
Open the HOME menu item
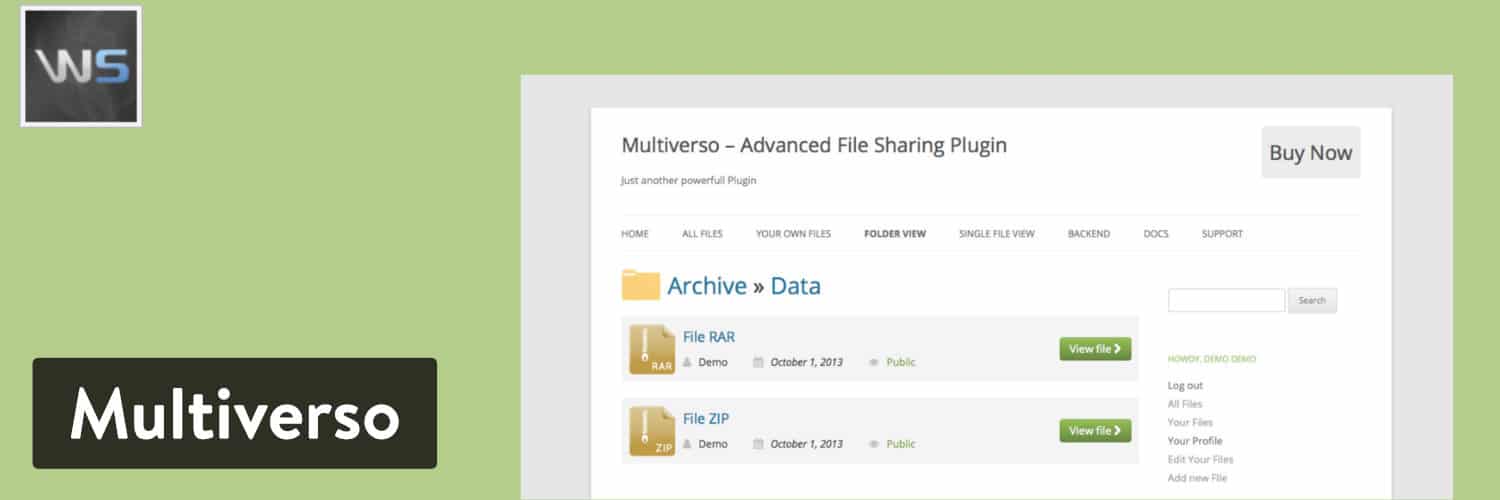[x=635, y=234]
